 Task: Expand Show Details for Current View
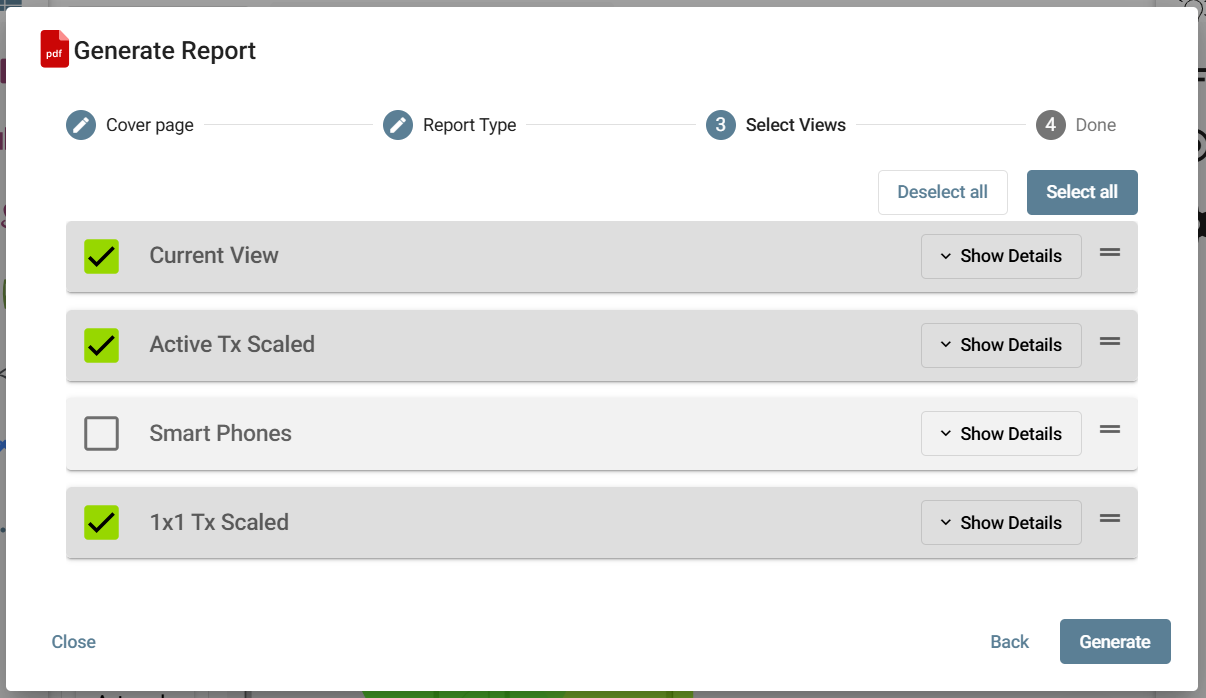[1001, 256]
